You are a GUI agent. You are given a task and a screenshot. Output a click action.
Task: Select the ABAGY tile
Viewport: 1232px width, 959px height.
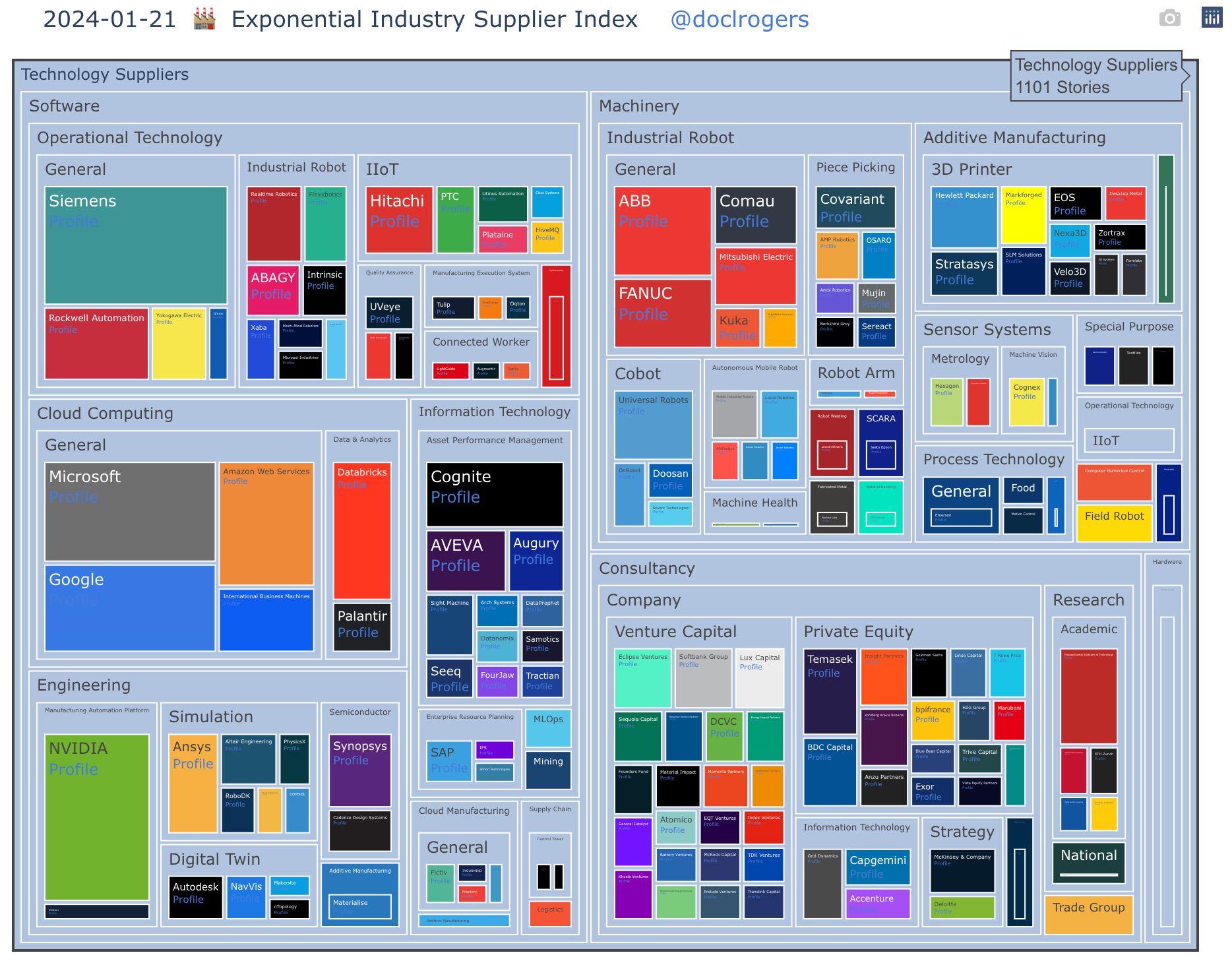(x=273, y=290)
